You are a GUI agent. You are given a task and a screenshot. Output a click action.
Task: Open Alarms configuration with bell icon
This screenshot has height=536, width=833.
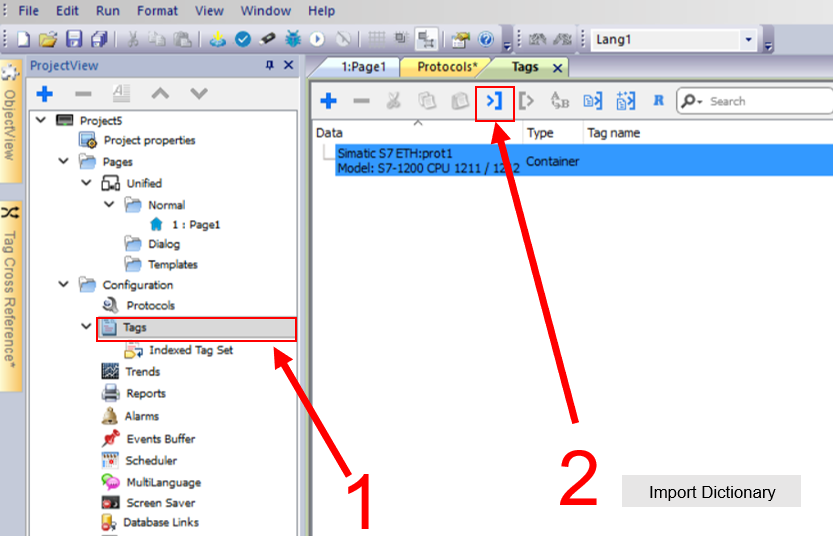[x=141, y=416]
